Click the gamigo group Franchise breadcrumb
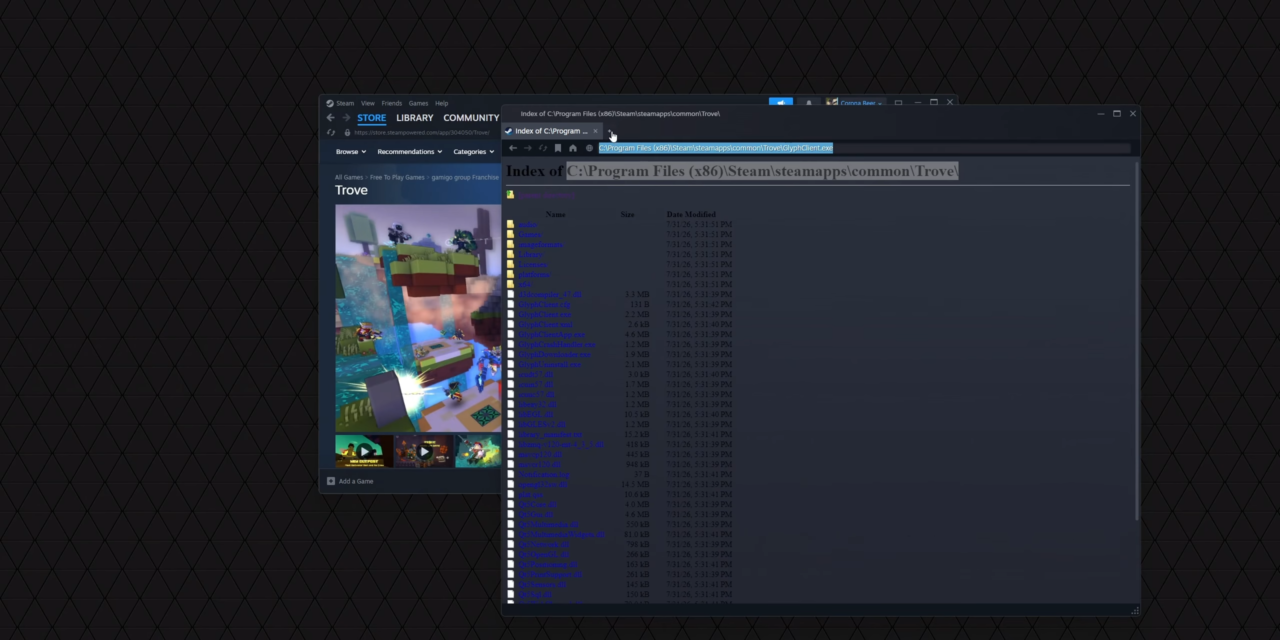1280x640 pixels. tap(464, 177)
